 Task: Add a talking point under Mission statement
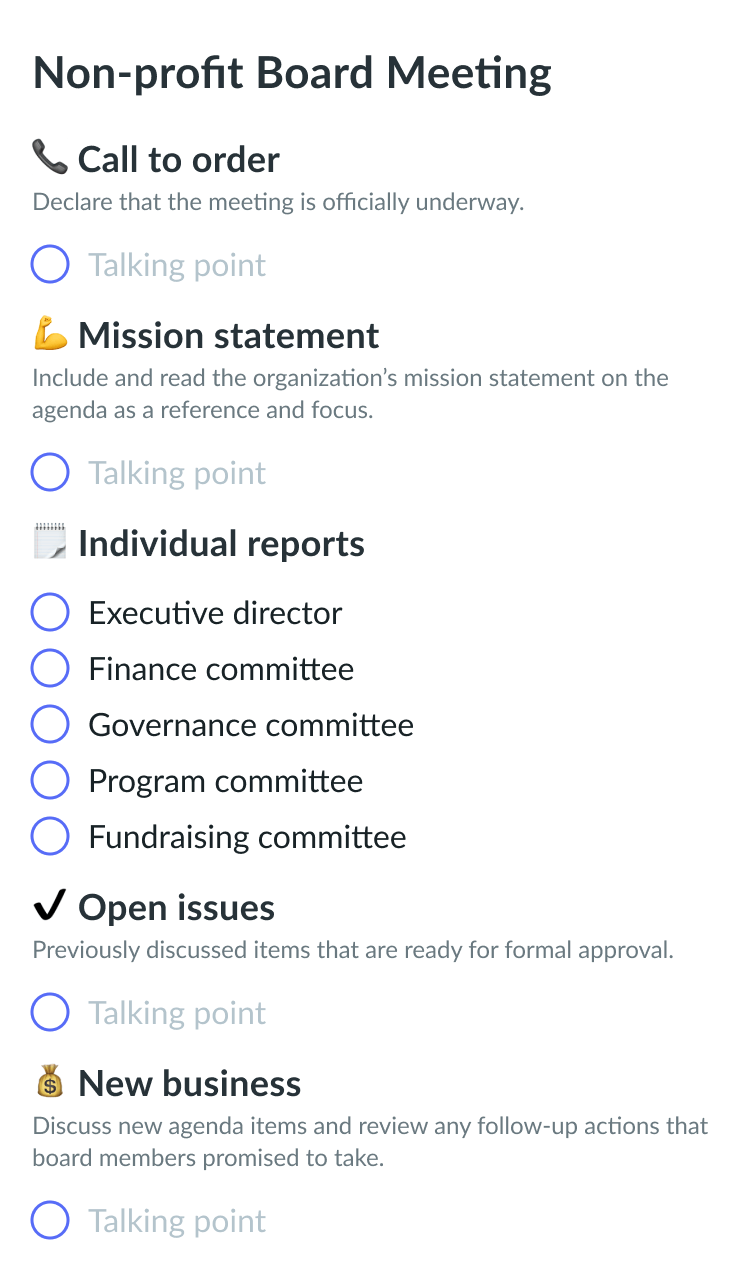point(177,473)
